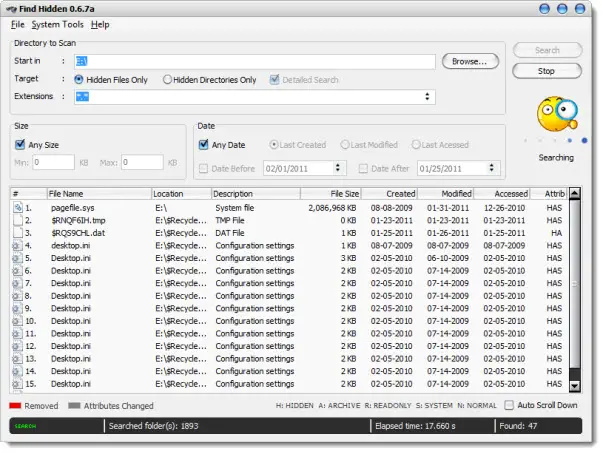Click the Elapsed time status entry
603x453 pixels.
tap(415, 426)
